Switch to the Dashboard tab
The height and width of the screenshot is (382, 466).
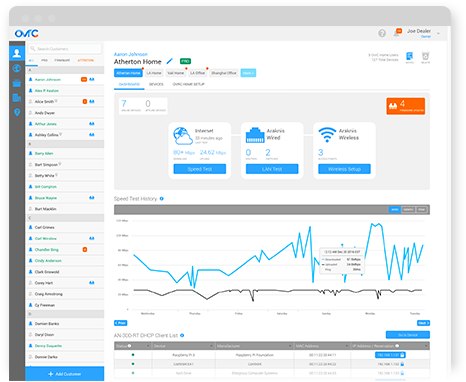click(x=129, y=84)
